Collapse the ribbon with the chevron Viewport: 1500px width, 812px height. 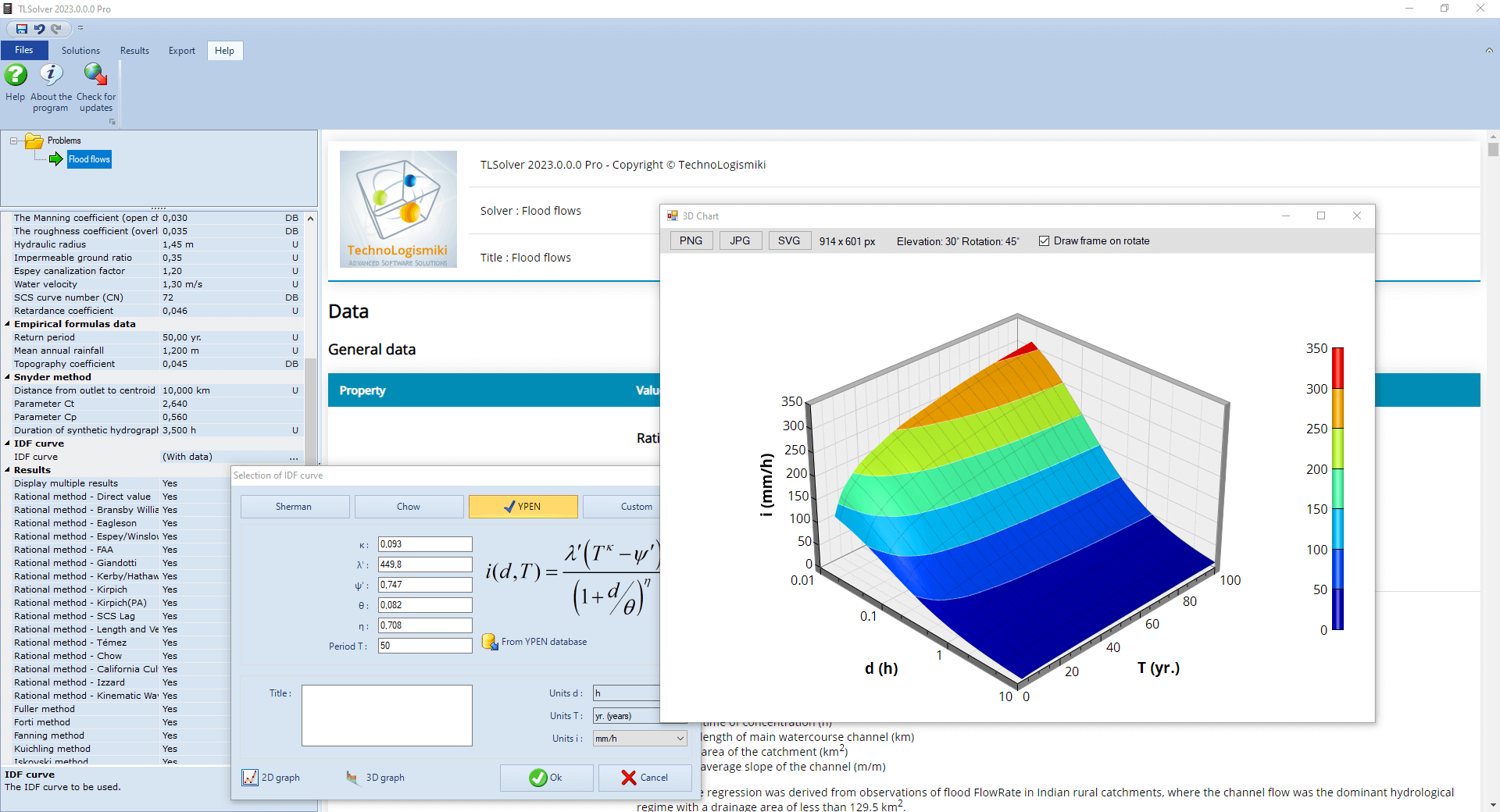(1488, 51)
